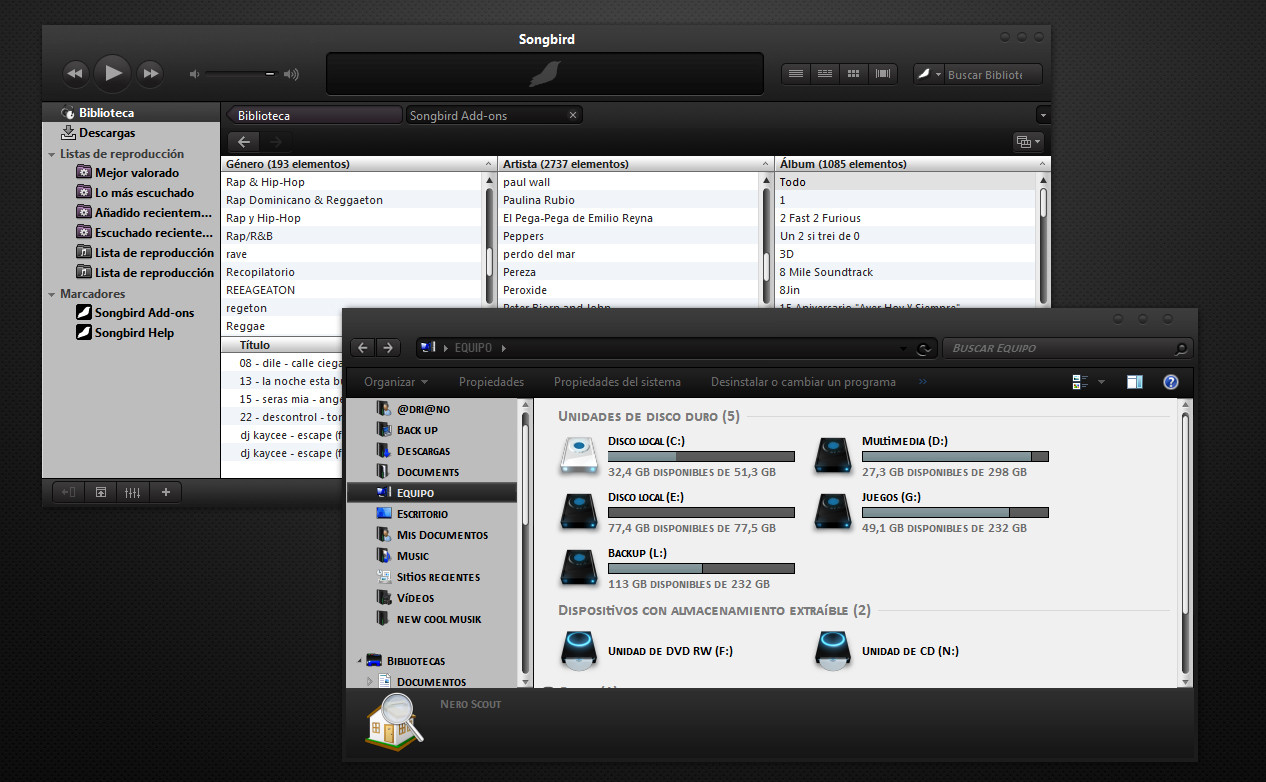This screenshot has height=782, width=1266.
Task: Click the Álbum column header
Action: 913,164
